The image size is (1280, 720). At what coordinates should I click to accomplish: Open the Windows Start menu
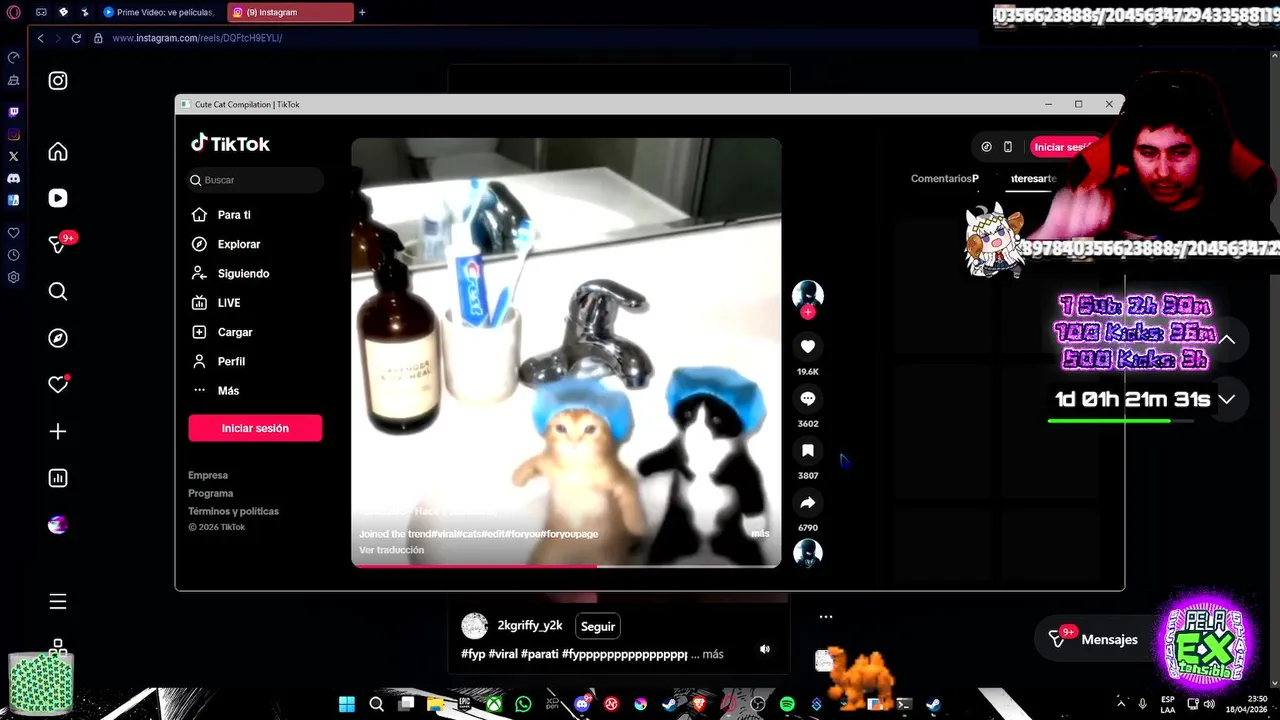347,704
